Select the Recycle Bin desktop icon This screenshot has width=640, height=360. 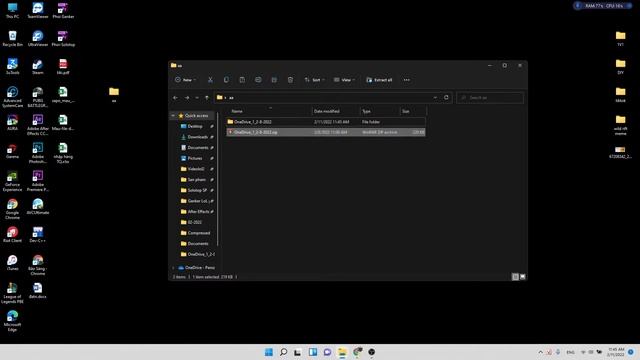(x=12, y=38)
